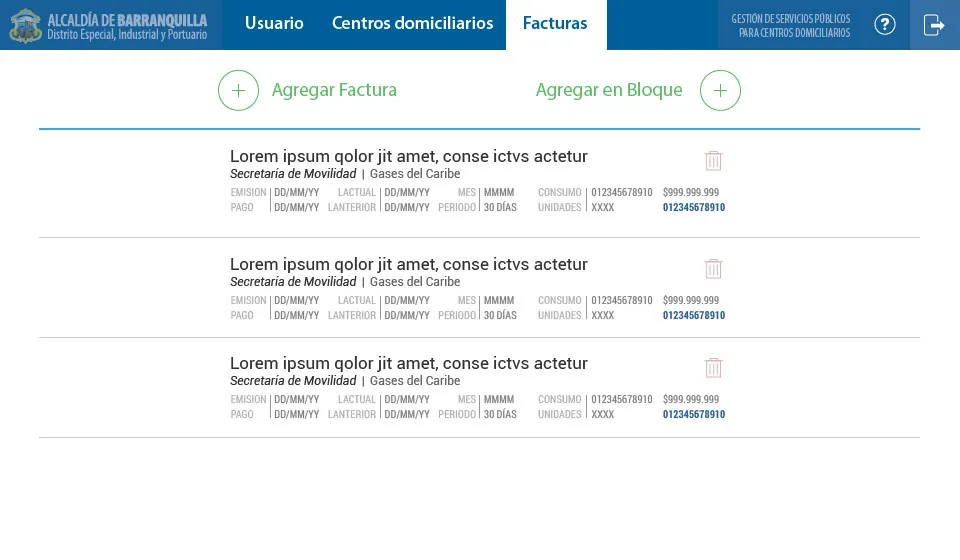Click second invoice LANTERIOR date DD/MM/YY
This screenshot has width=960, height=560.
tap(407, 315)
